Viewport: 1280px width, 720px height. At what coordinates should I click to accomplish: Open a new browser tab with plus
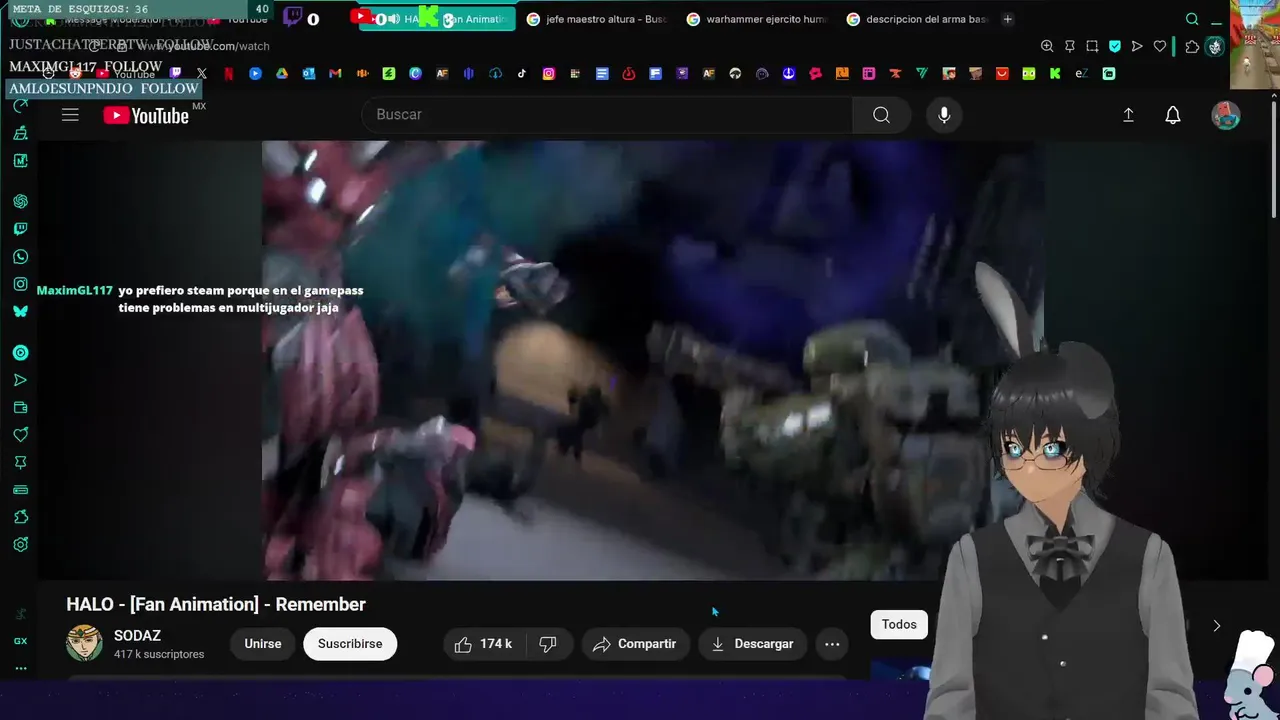[1007, 19]
